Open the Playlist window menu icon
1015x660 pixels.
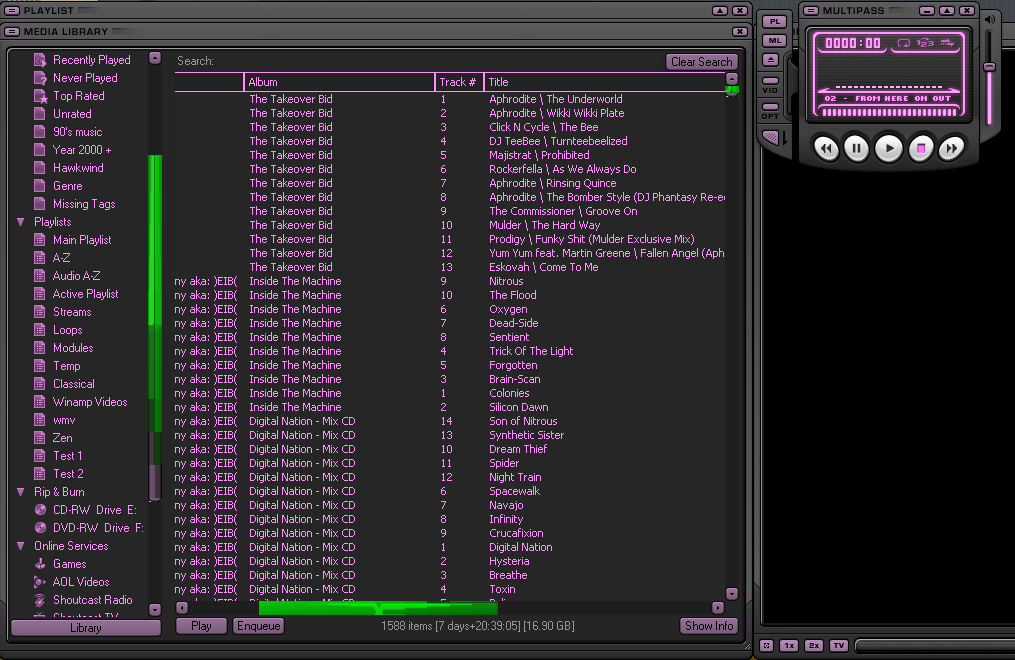tap(12, 10)
